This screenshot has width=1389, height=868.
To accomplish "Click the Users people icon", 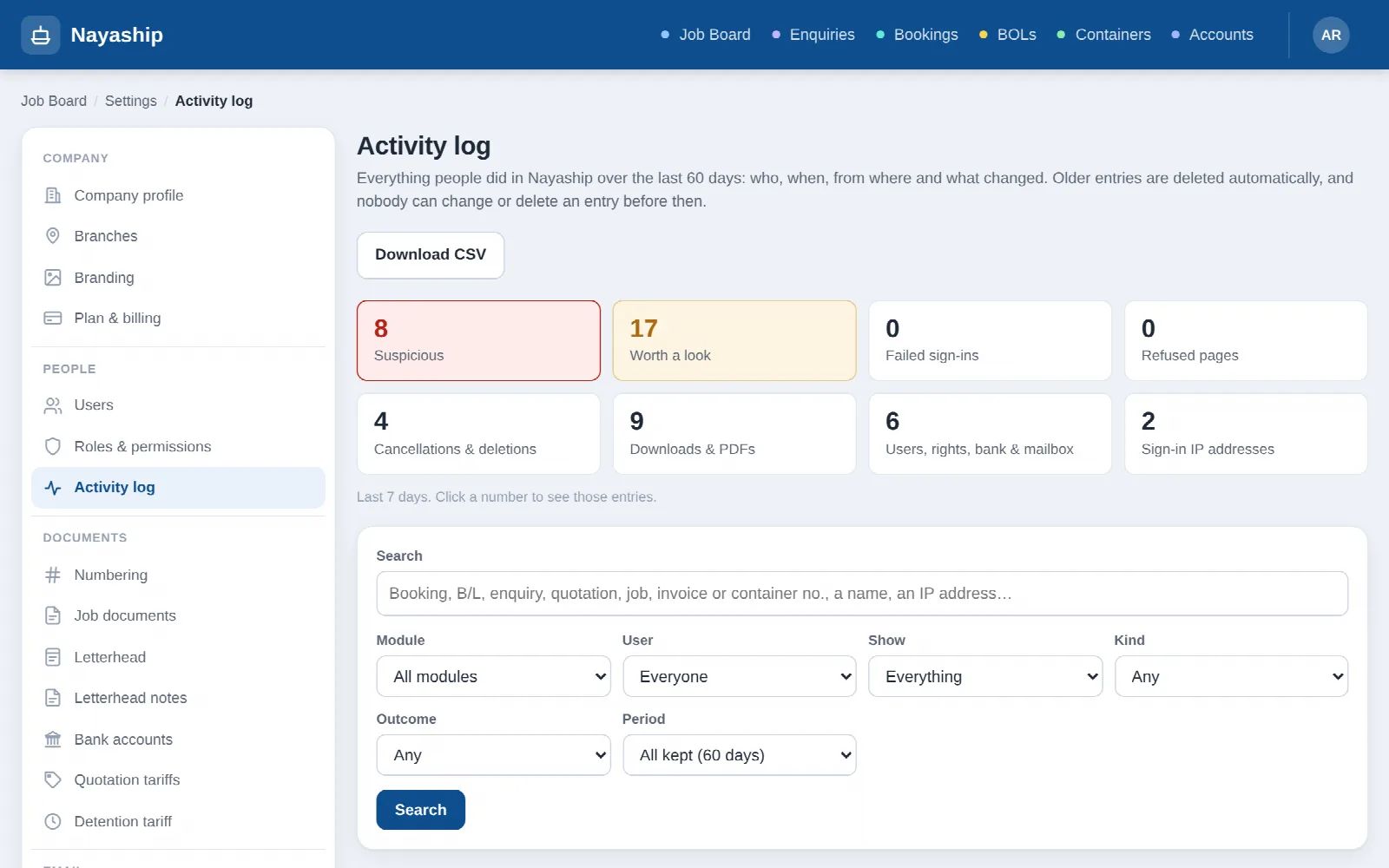I will pyautogui.click(x=53, y=405).
